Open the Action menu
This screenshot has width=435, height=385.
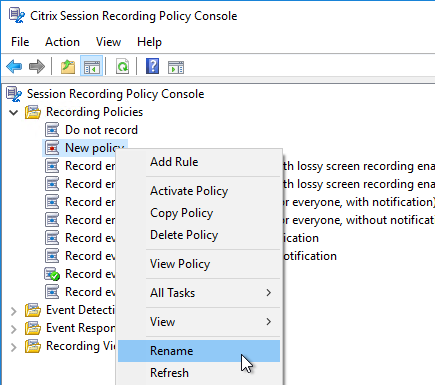coord(62,42)
